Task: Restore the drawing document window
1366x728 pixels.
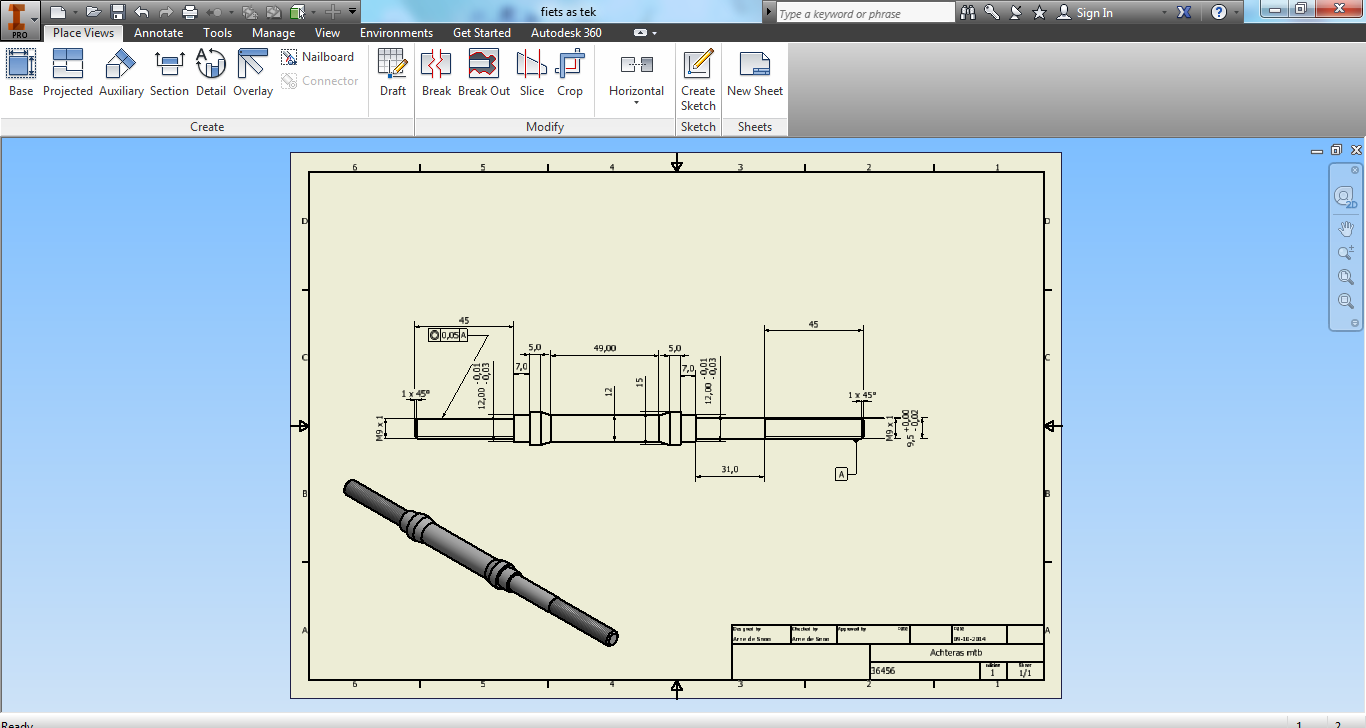Action: (1337, 150)
